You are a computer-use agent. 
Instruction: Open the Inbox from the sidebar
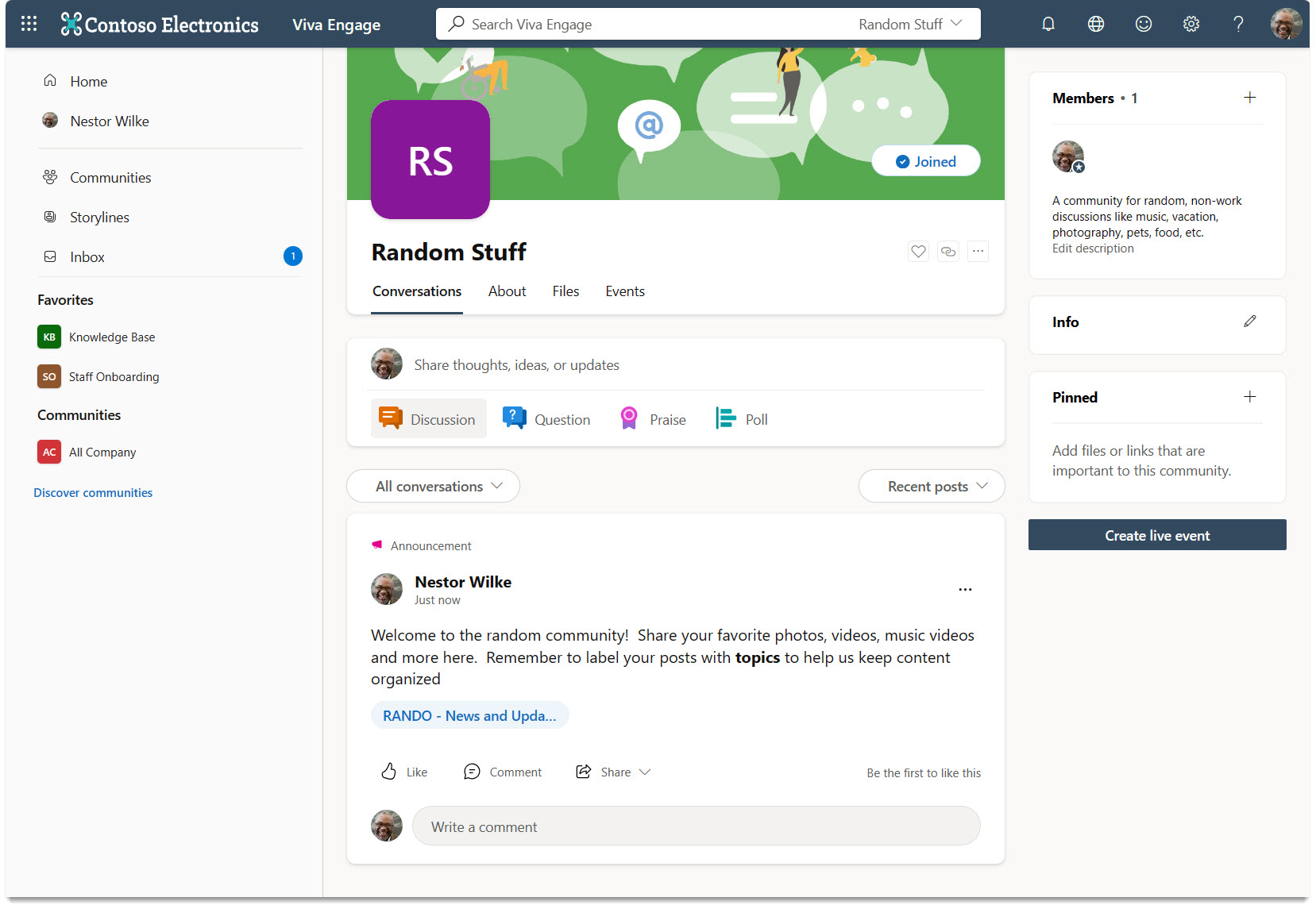(87, 256)
